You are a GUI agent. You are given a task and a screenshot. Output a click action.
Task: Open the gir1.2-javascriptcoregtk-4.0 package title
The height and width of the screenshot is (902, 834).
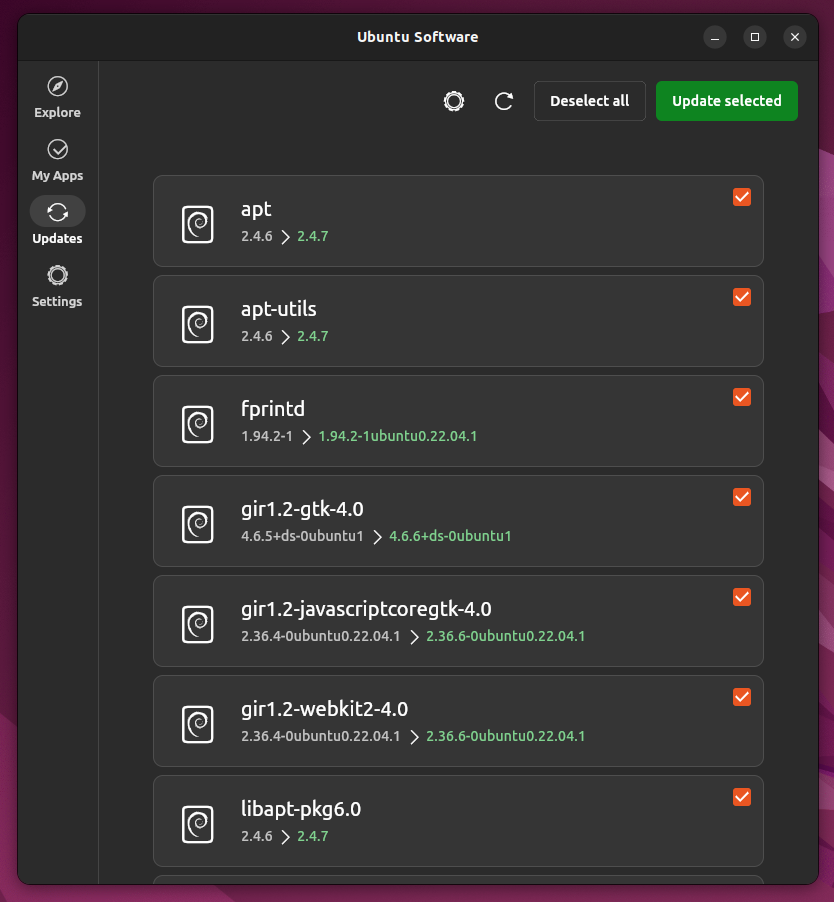(x=366, y=610)
